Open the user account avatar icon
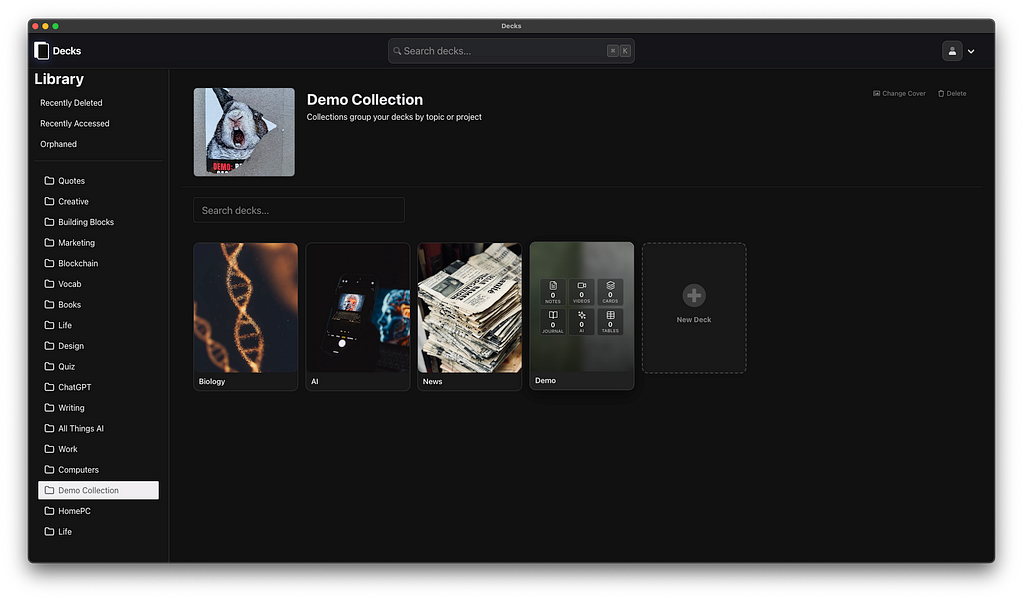1023x600 pixels. [x=952, y=51]
